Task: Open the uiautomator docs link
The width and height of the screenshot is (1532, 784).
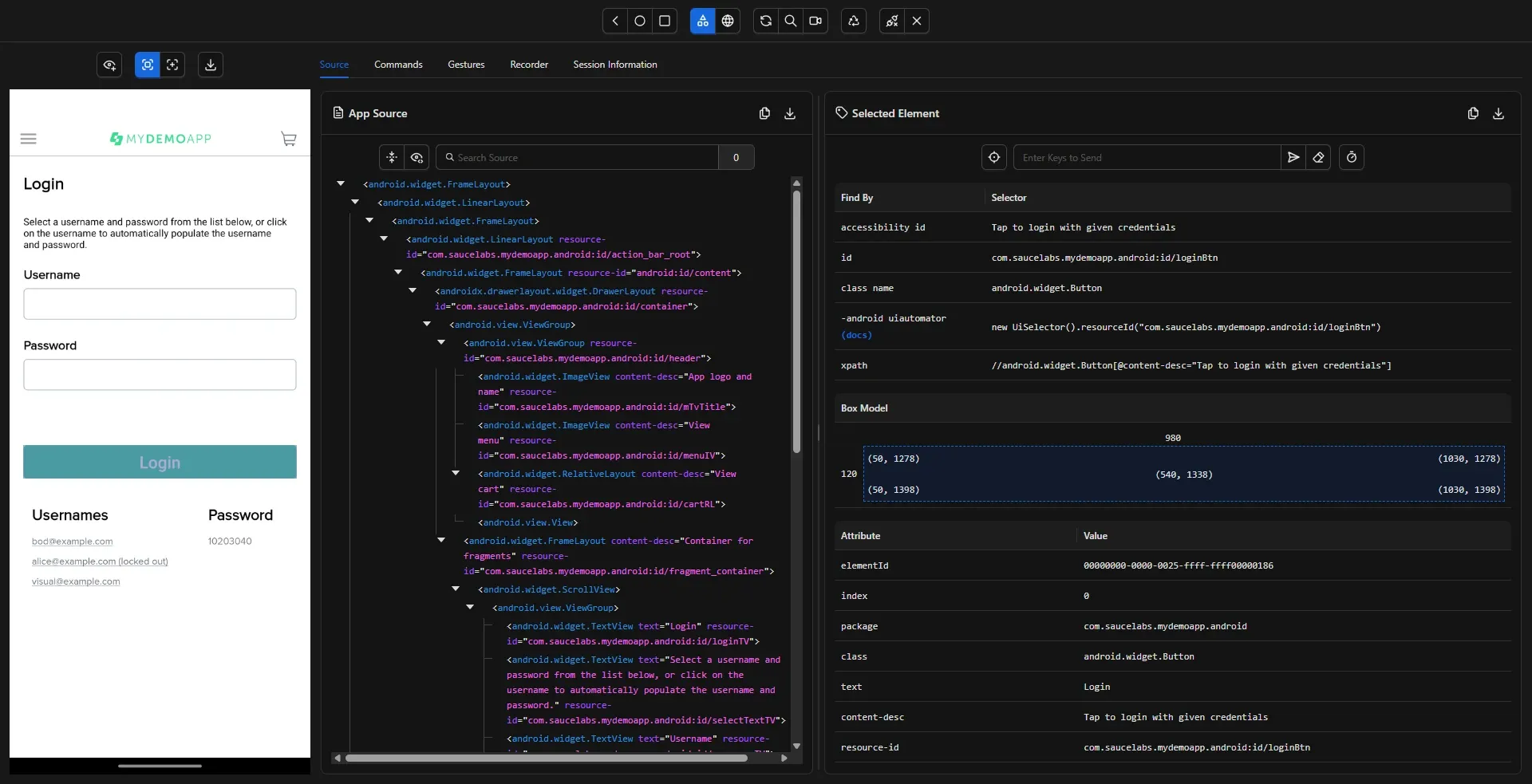Action: pyautogui.click(x=856, y=335)
